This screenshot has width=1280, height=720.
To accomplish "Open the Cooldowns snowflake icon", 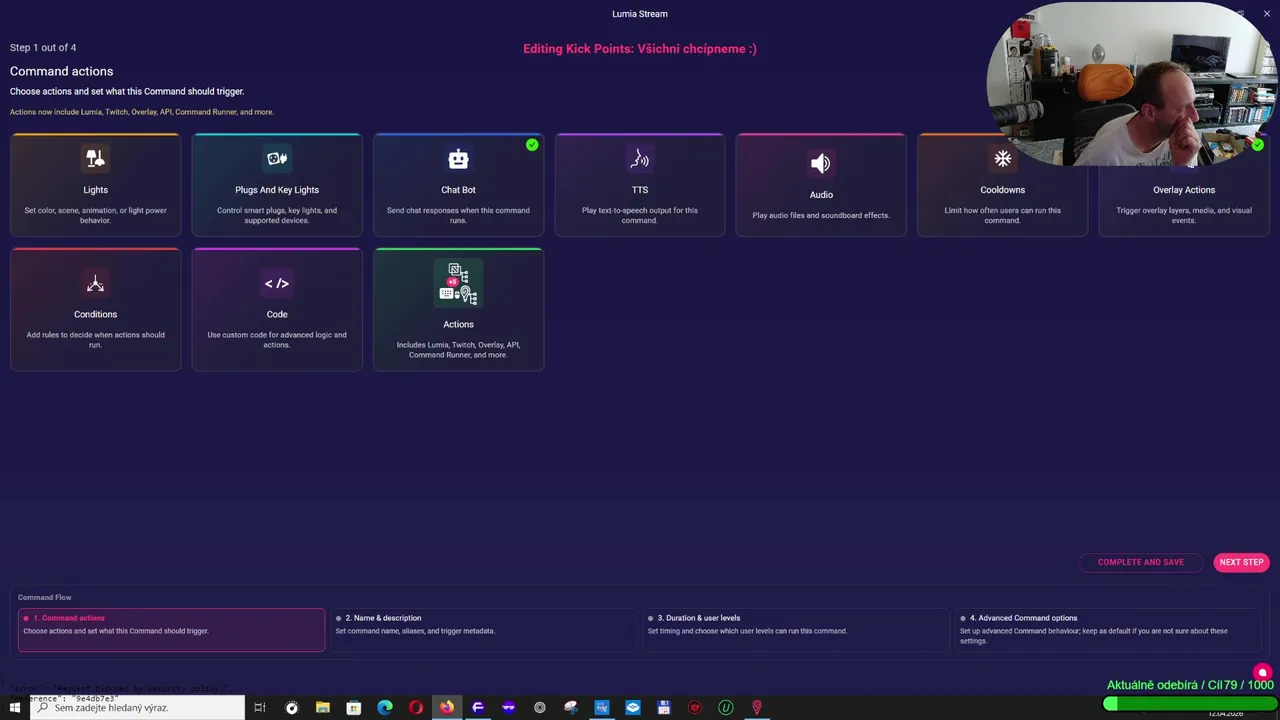I will (x=1002, y=158).
